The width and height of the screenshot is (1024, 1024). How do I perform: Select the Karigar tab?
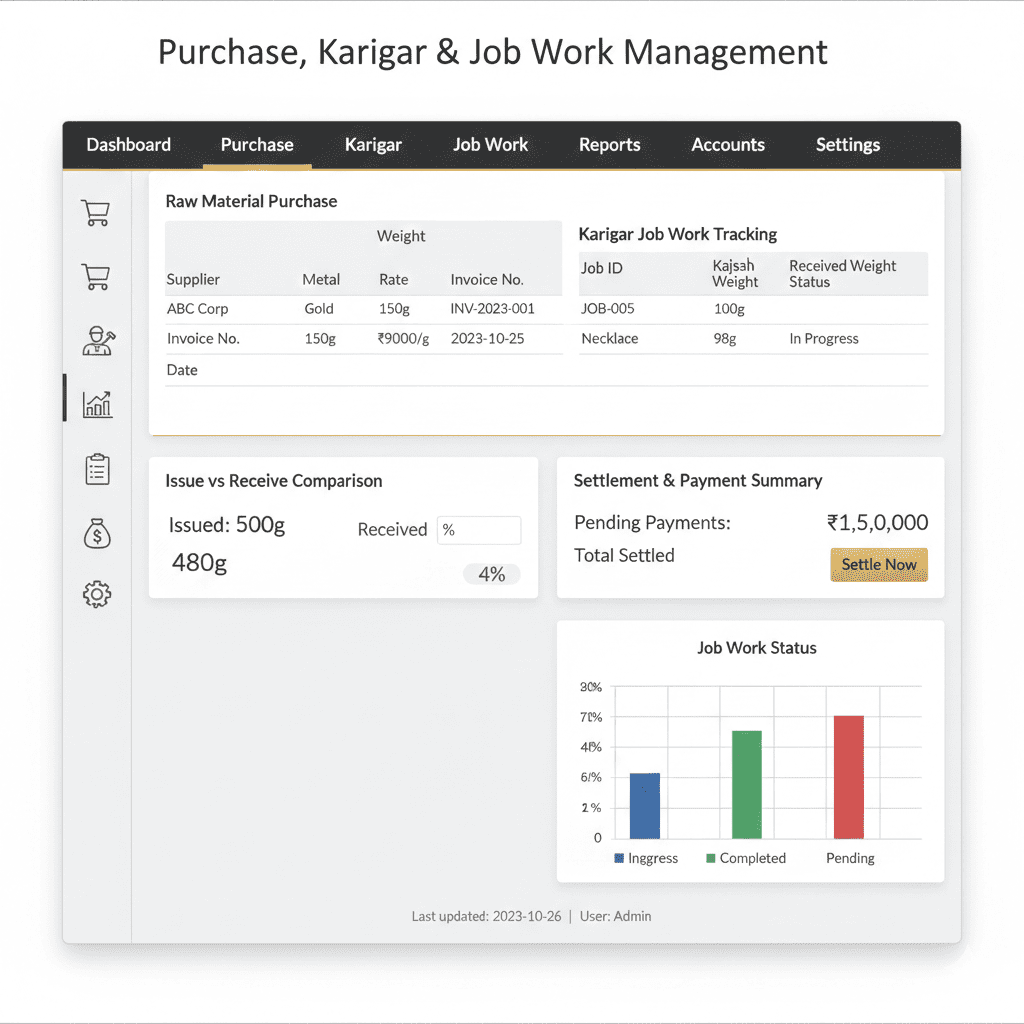click(x=372, y=145)
